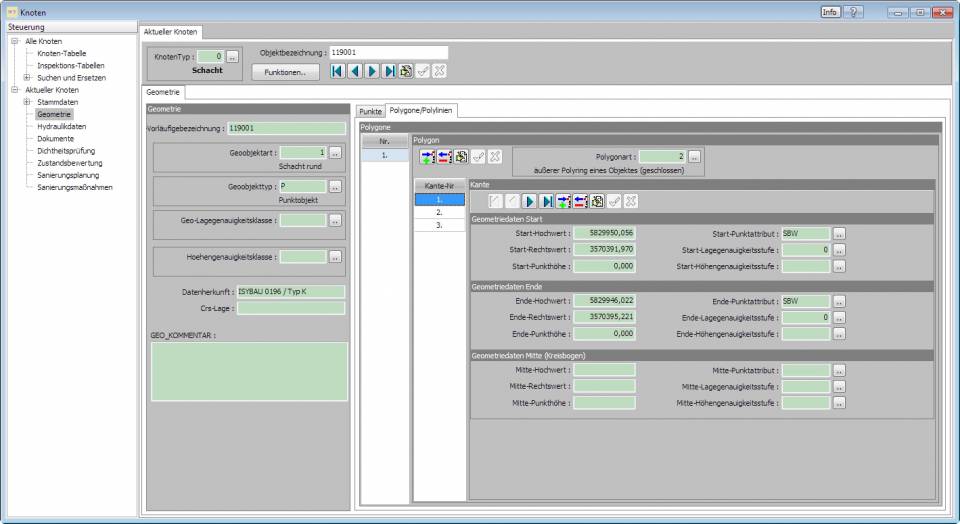This screenshot has width=960, height=524.
Task: Open Hoehengenauigkeitsklasse lookup button
Action: (x=335, y=257)
